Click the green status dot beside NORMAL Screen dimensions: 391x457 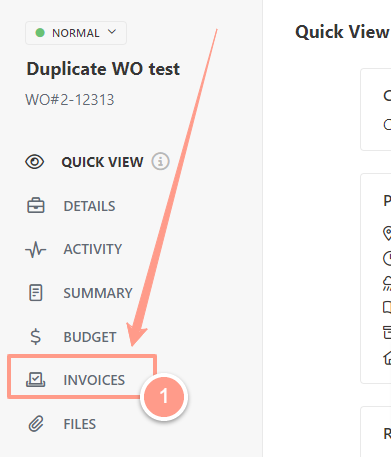point(40,33)
